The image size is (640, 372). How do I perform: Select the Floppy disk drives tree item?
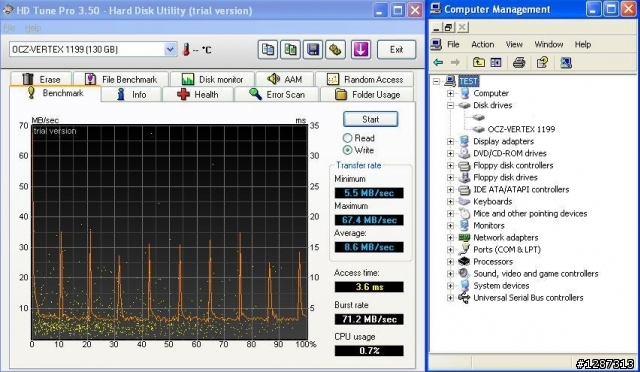click(x=505, y=177)
